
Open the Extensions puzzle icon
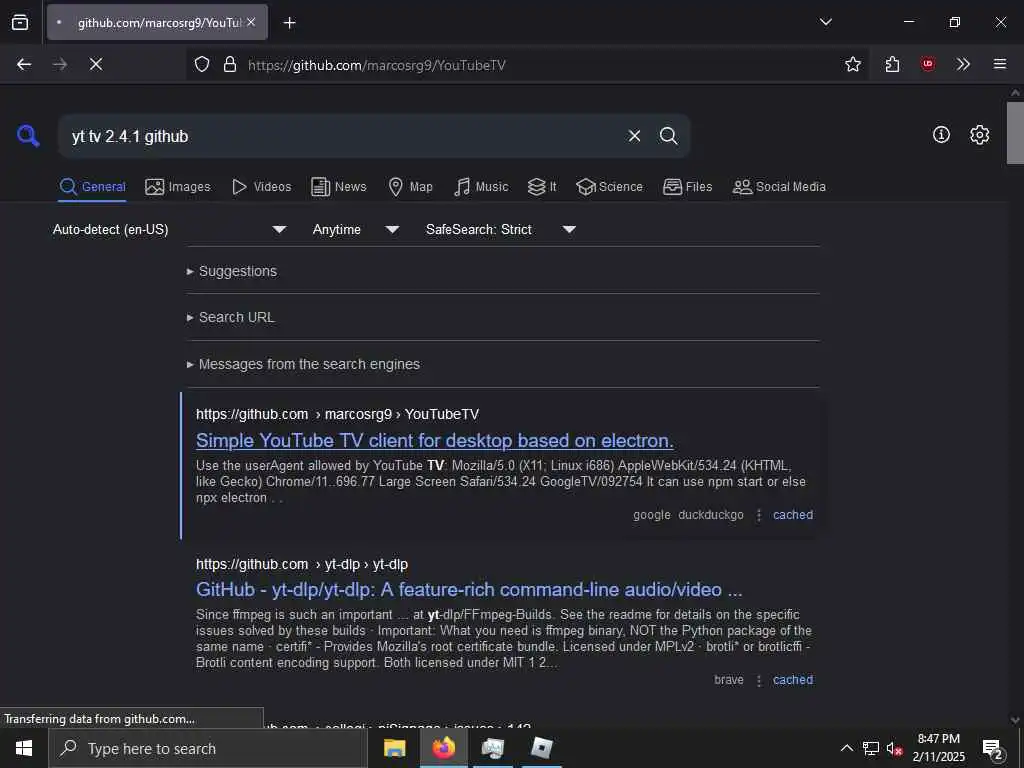point(892,64)
